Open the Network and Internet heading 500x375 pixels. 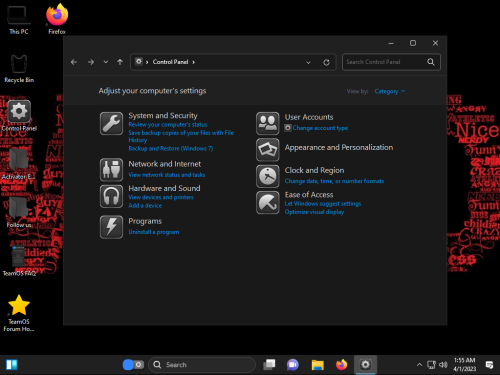coord(165,164)
